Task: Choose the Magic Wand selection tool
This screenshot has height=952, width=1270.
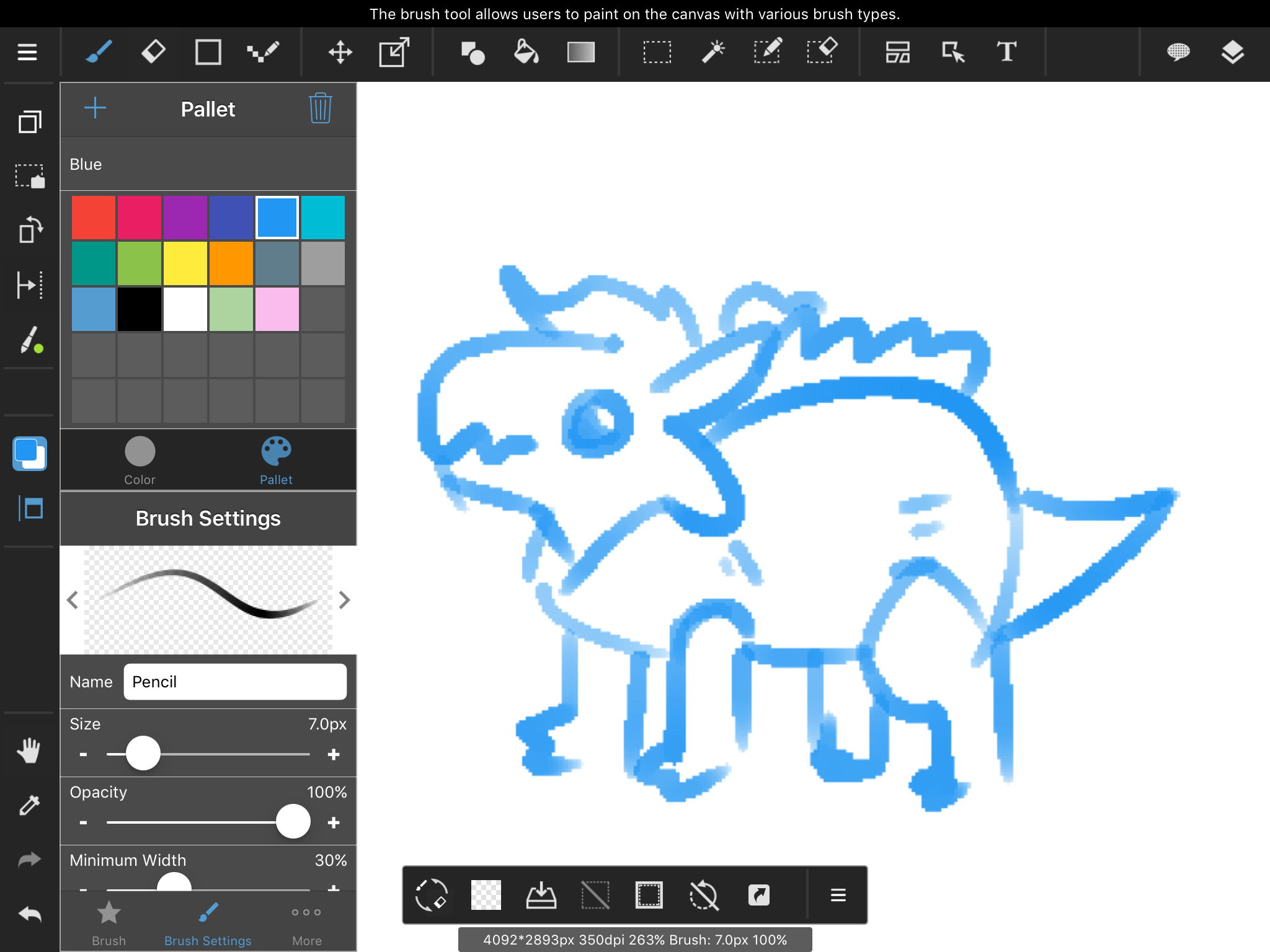Action: click(x=713, y=52)
